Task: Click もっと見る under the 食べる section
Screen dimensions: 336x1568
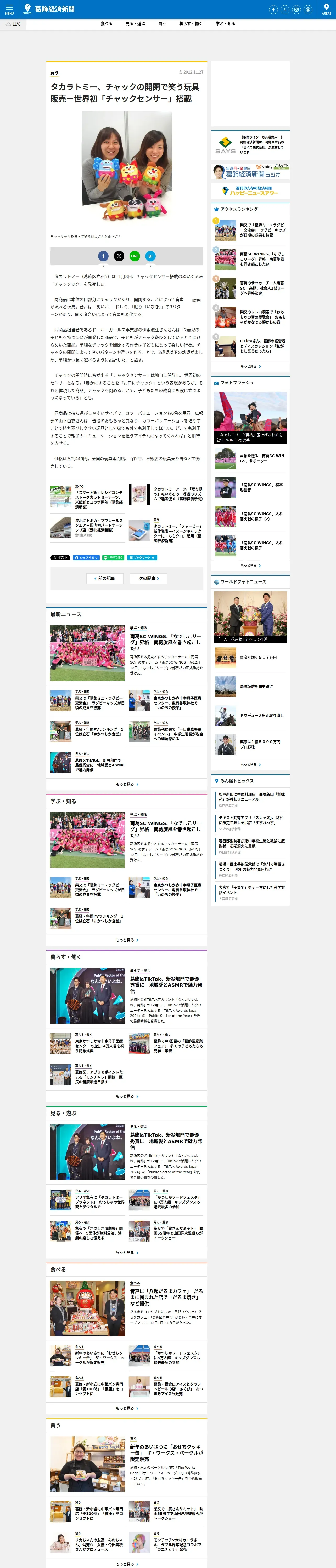Action: click(x=127, y=1409)
